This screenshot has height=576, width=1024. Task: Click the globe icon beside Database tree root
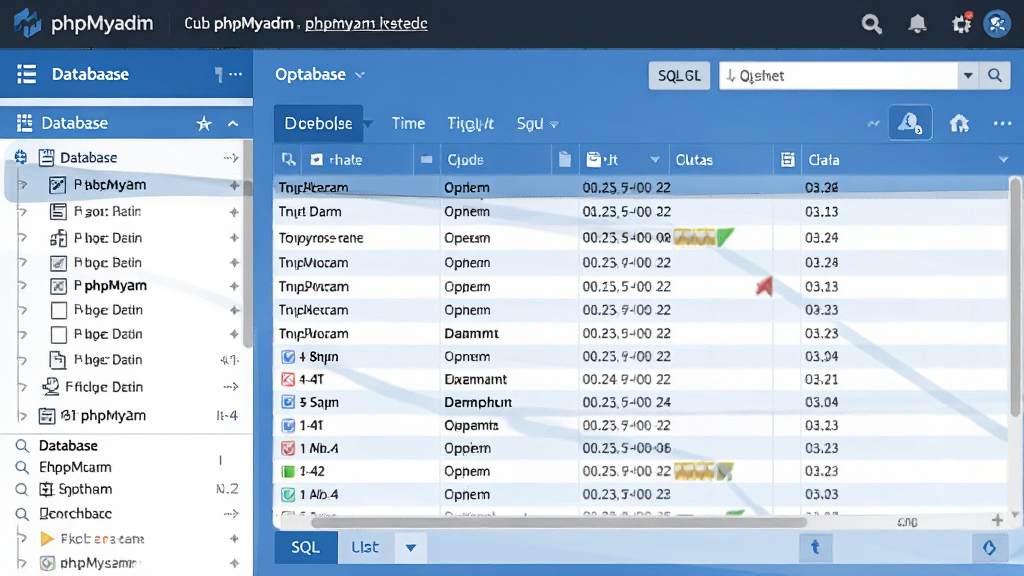click(x=21, y=157)
